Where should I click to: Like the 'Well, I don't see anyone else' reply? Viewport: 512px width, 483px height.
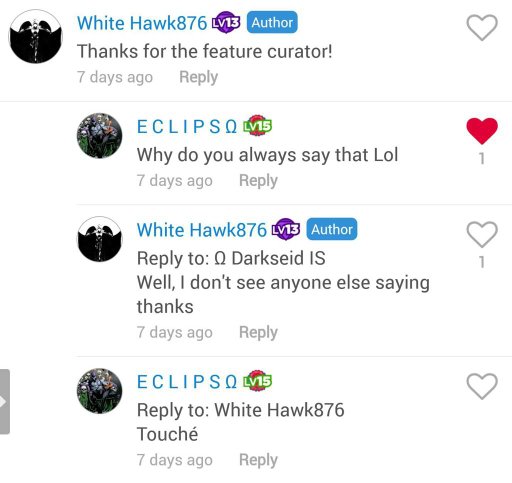[x=482, y=235]
